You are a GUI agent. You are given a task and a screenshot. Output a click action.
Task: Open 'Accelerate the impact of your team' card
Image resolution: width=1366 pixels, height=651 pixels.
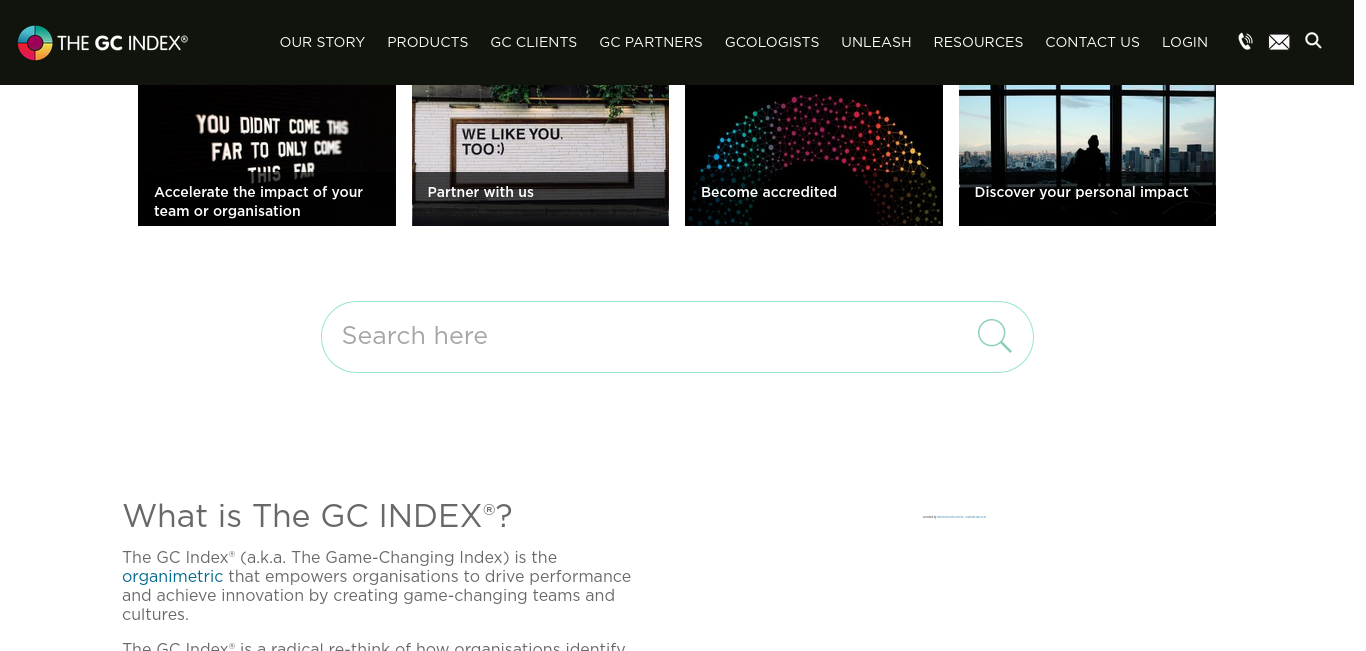tap(267, 155)
